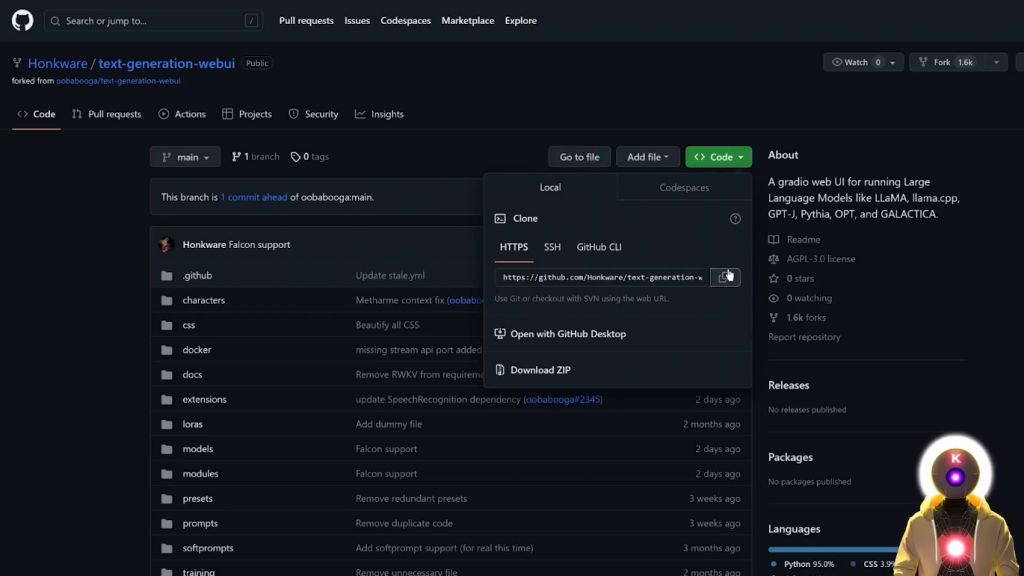Image resolution: width=1024 pixels, height=576 pixels.
Task: Open the oobabooga#2345 pull request link
Action: pos(564,400)
